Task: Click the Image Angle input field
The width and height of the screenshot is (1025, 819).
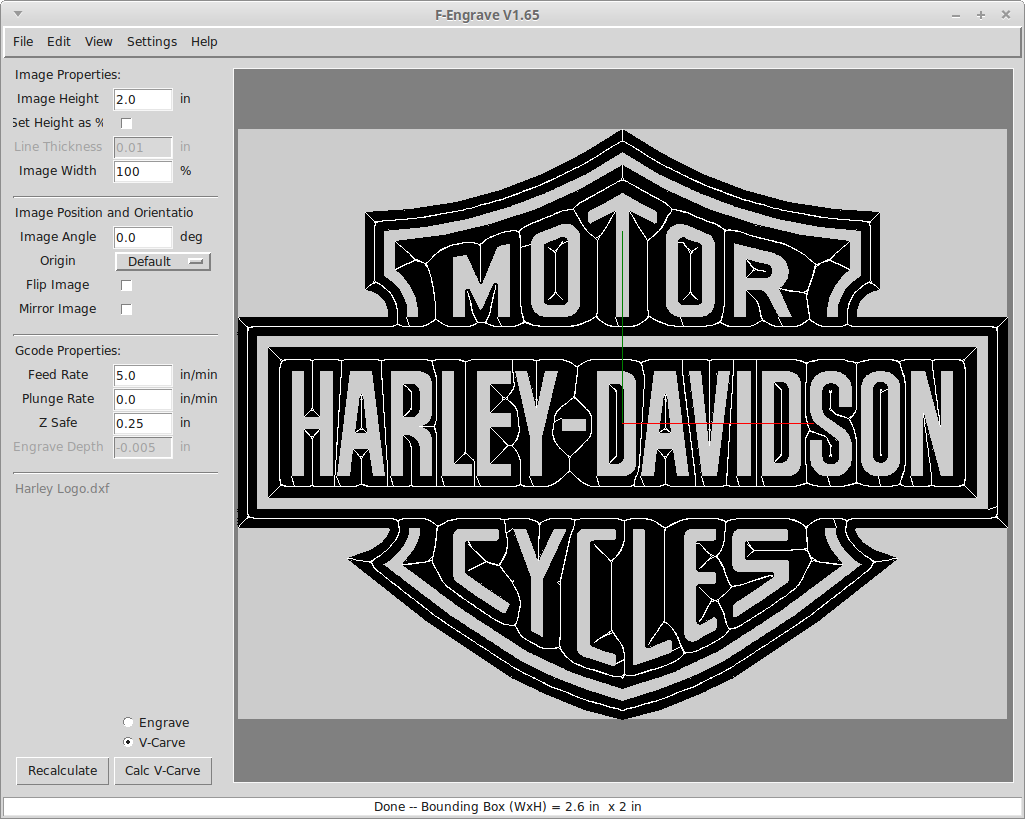Action: coord(143,237)
